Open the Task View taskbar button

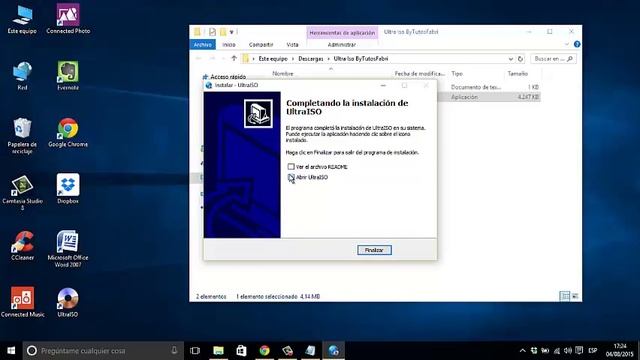tap(195, 351)
